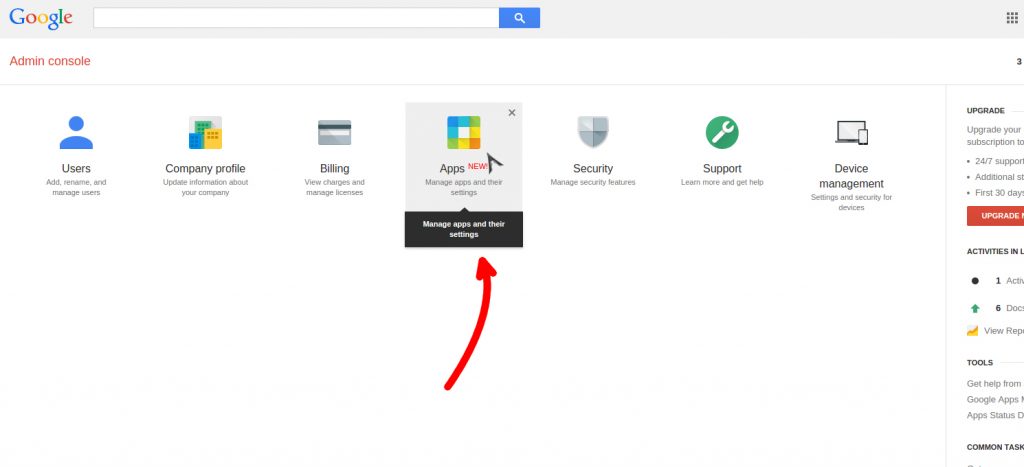Open the Google Apps tools link
The image size is (1024, 467).
(995, 399)
